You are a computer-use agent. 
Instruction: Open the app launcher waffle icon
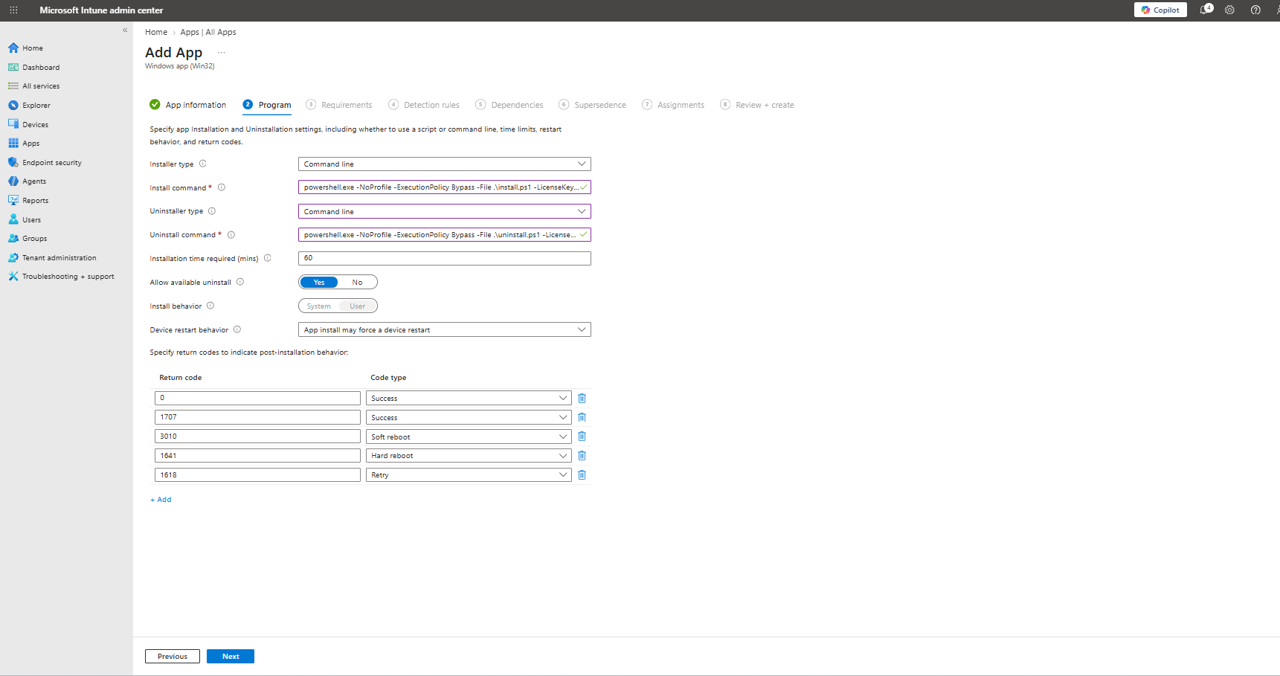13,10
